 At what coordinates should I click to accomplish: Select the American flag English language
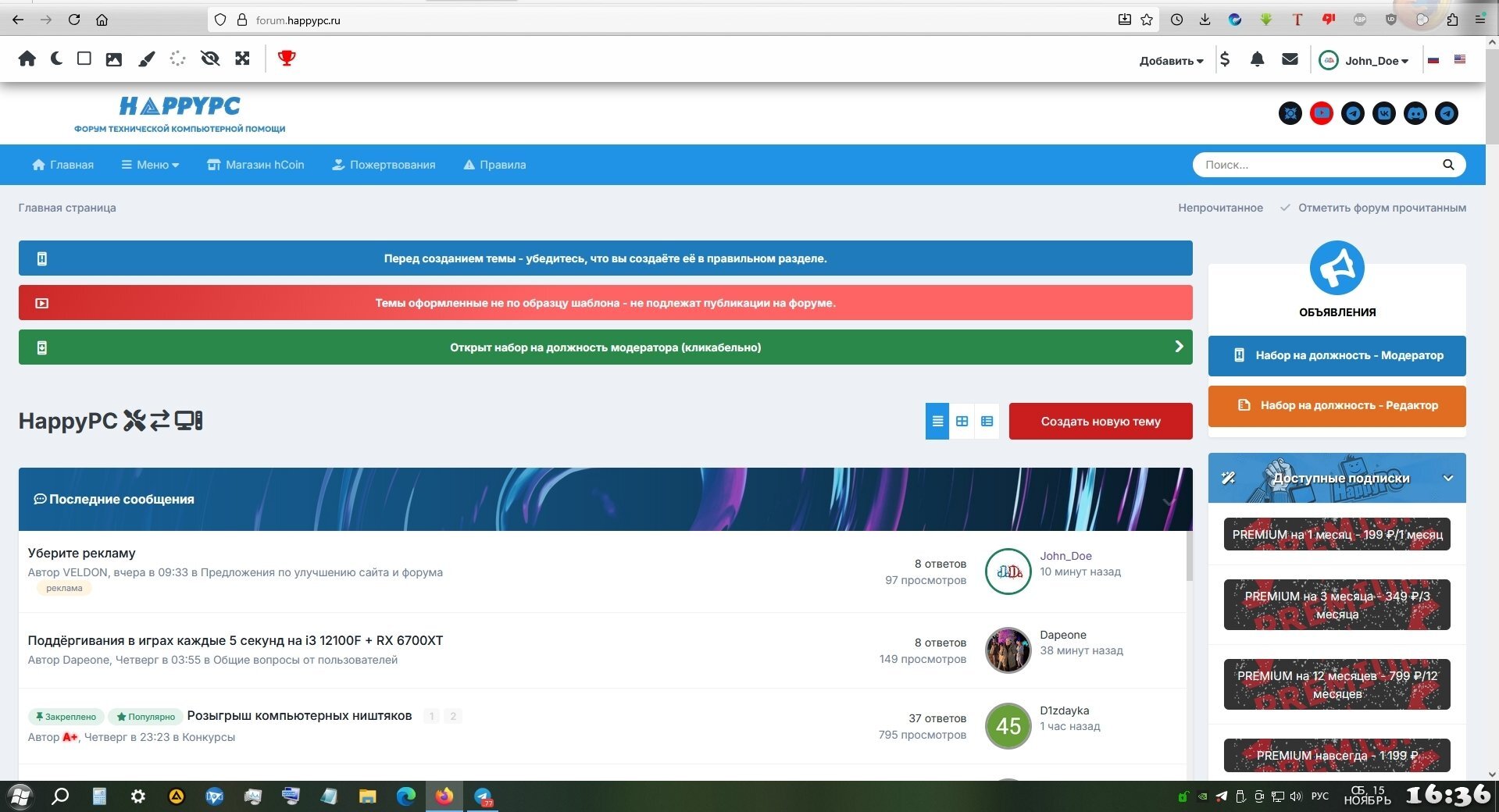click(1459, 59)
